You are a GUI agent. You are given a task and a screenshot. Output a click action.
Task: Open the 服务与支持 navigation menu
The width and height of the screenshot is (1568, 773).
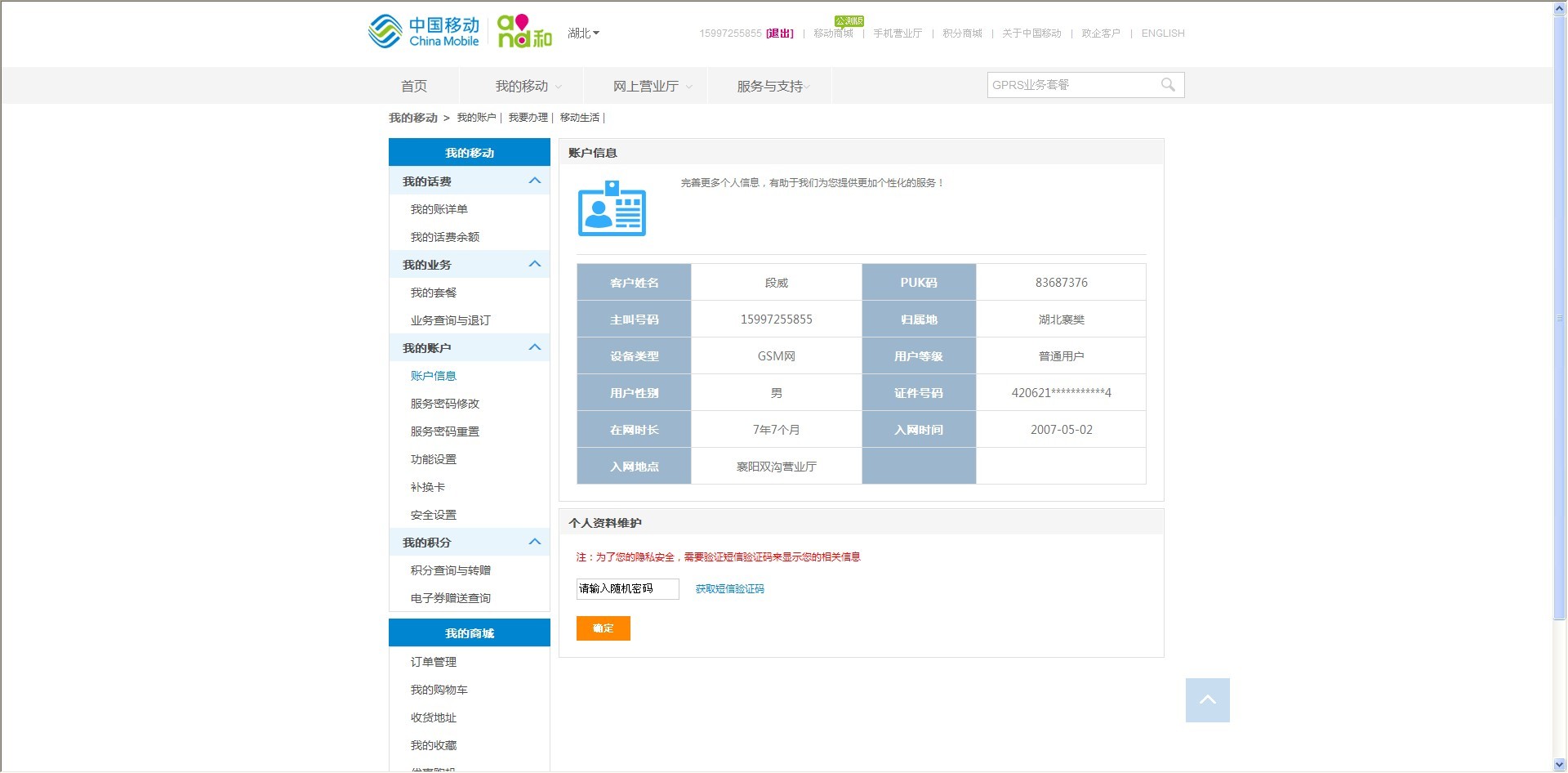(772, 86)
